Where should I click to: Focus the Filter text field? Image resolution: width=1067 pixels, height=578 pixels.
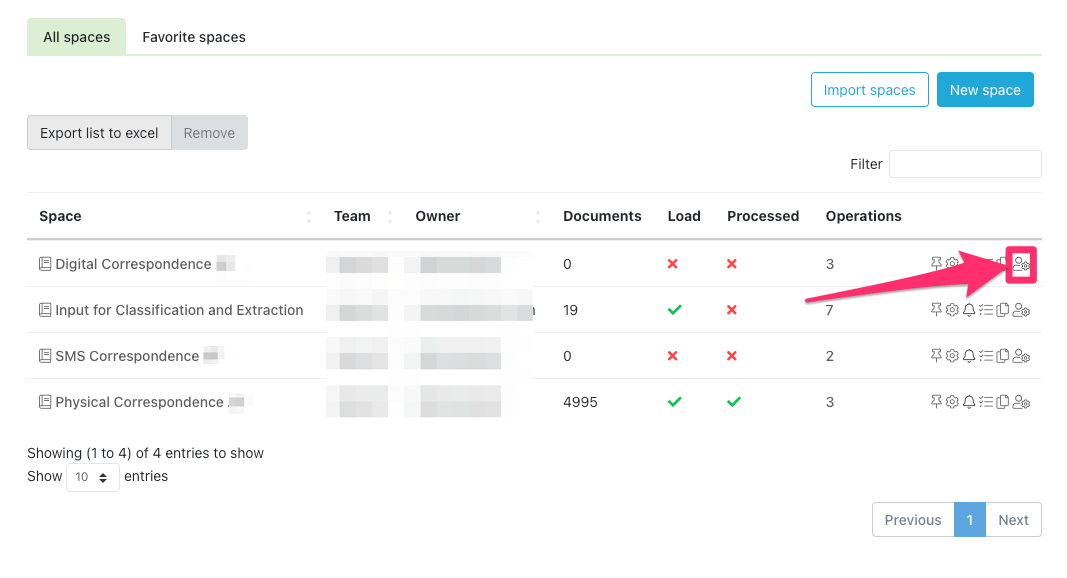[x=964, y=164]
